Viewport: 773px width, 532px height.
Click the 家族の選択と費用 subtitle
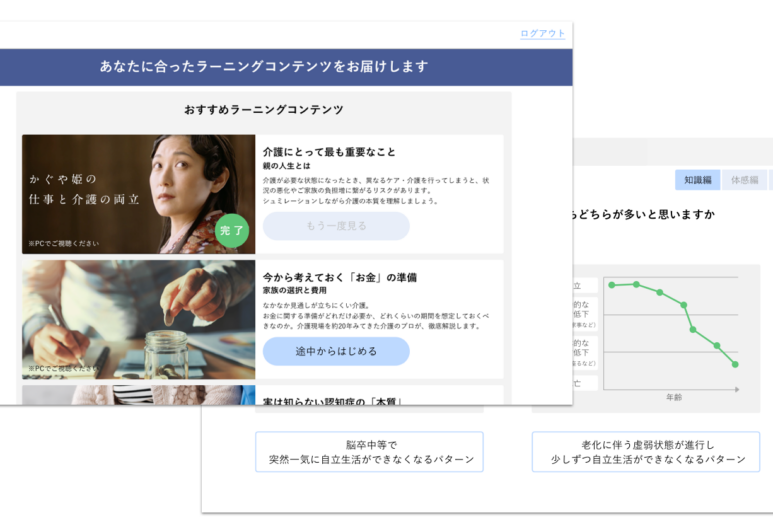point(294,290)
